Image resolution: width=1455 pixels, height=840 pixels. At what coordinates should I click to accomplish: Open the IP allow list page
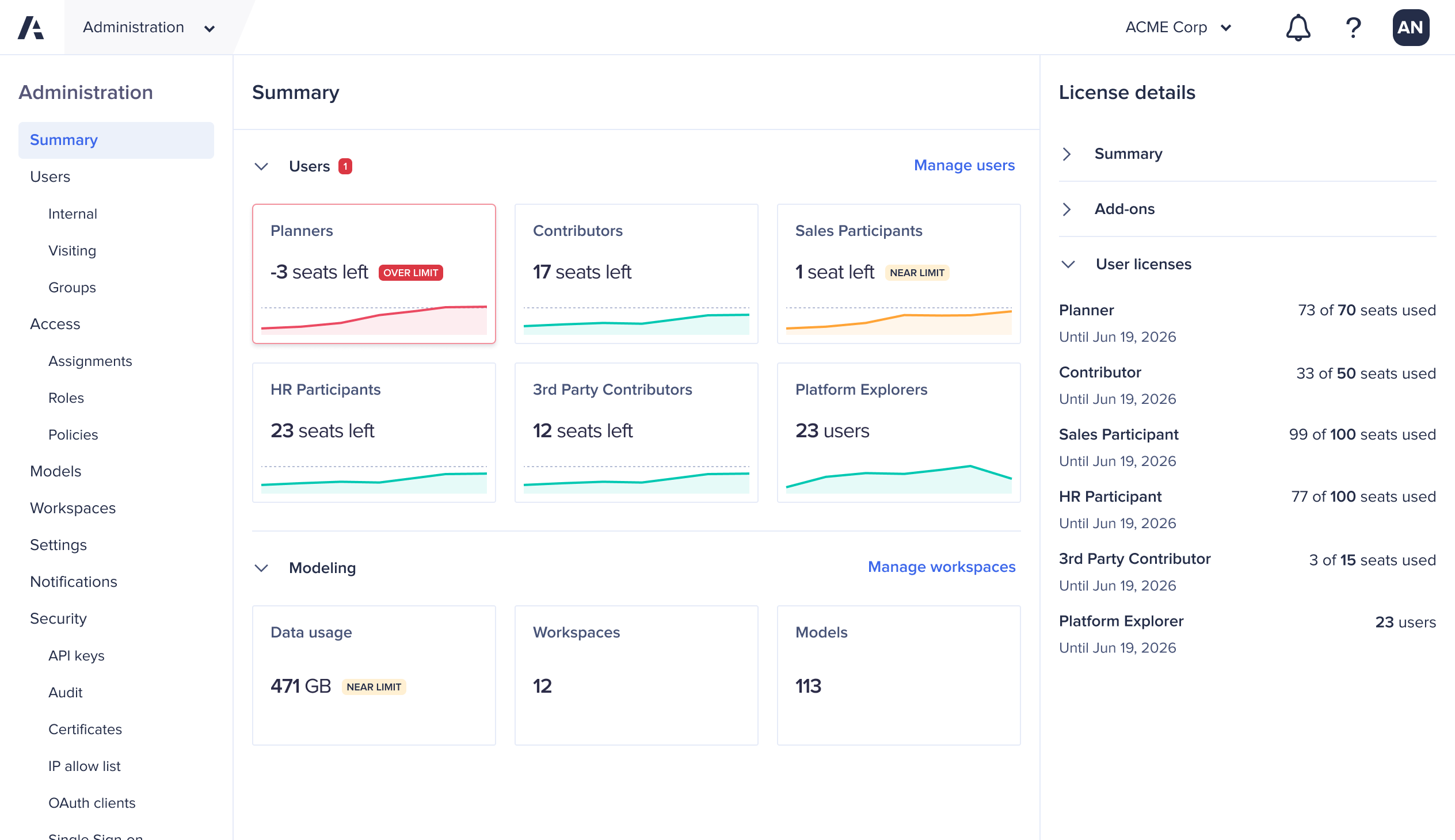pyautogui.click(x=84, y=766)
